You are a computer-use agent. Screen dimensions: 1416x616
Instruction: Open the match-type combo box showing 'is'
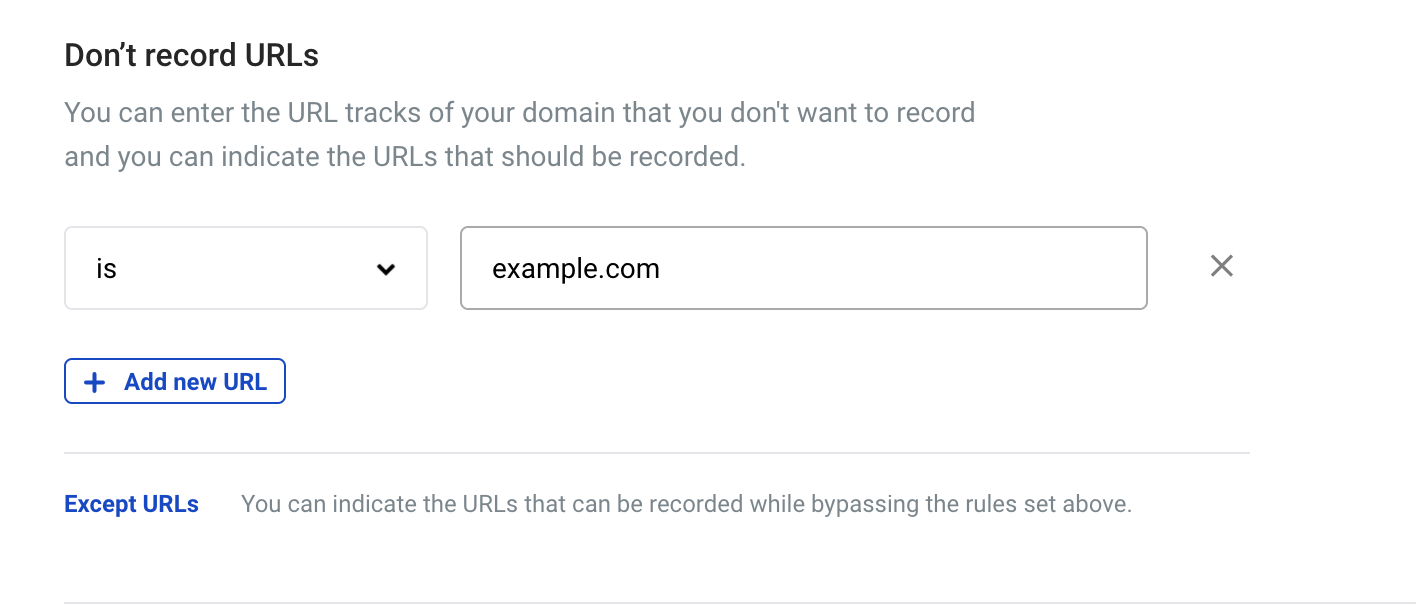pos(245,268)
